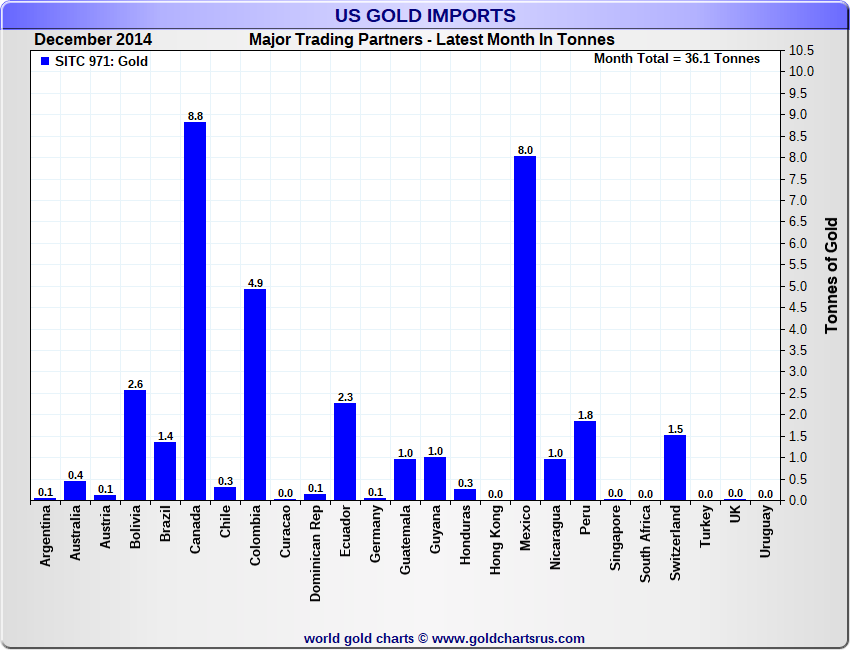Screen dimensions: 850x650
Task: Click the Chile axis label
Action: [225, 522]
